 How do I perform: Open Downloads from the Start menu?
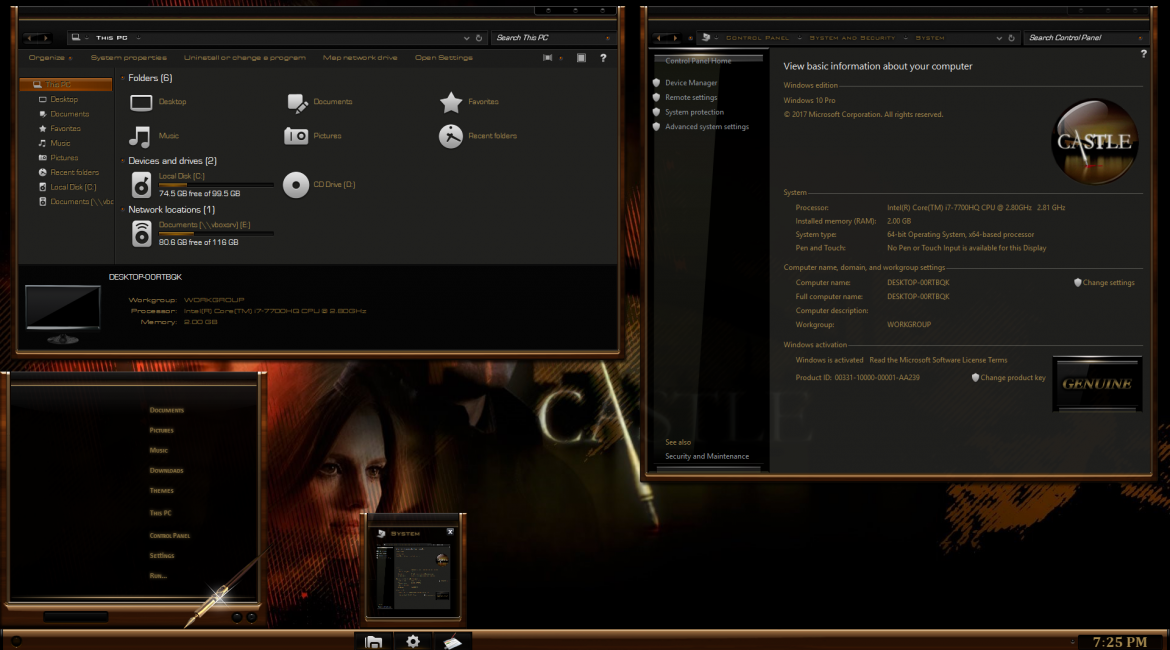[x=166, y=471]
